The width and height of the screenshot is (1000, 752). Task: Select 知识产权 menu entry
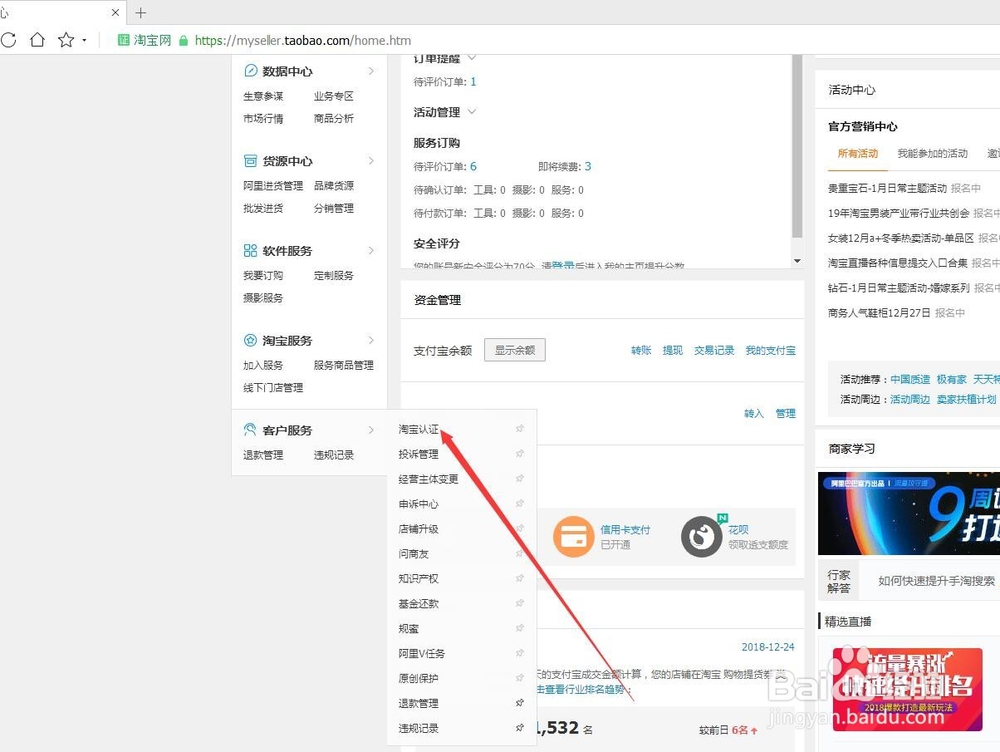[418, 579]
